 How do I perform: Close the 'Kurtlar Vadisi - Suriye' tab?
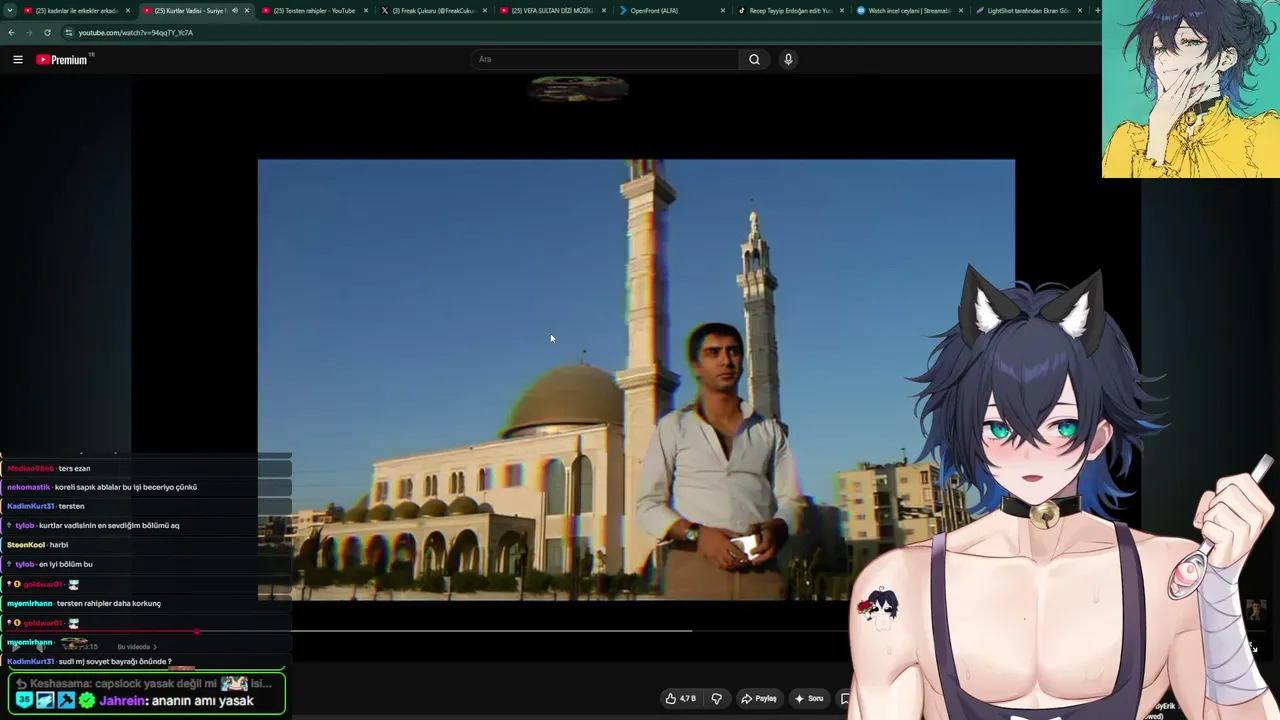[247, 11]
